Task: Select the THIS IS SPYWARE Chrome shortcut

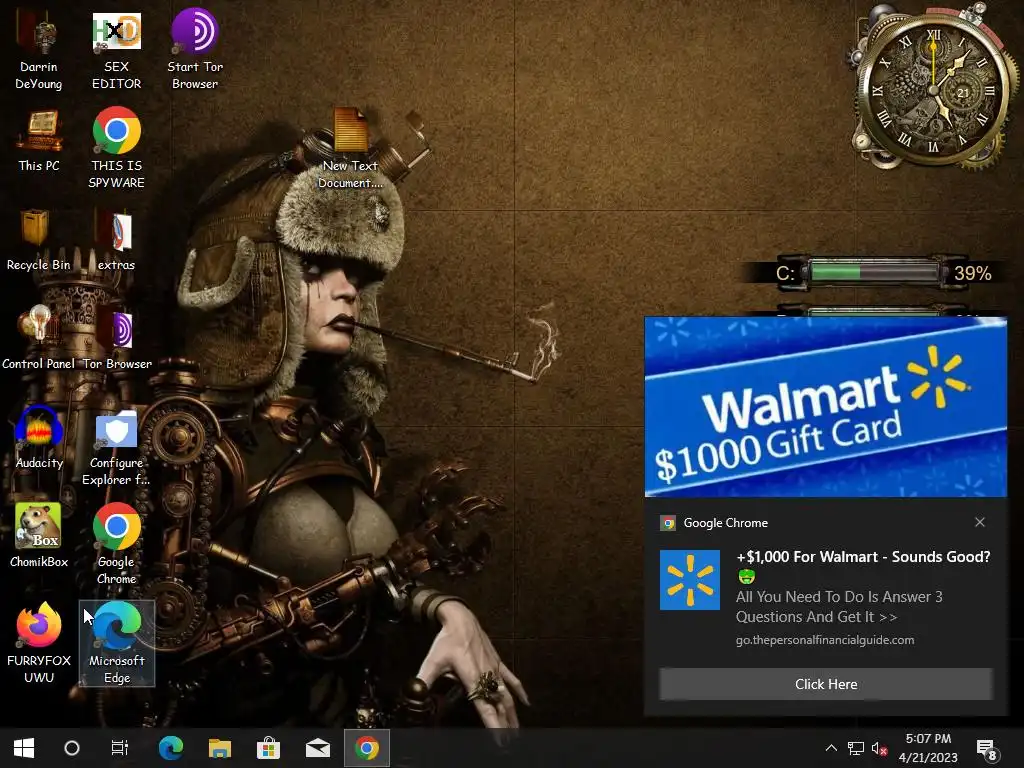Action: [116, 149]
